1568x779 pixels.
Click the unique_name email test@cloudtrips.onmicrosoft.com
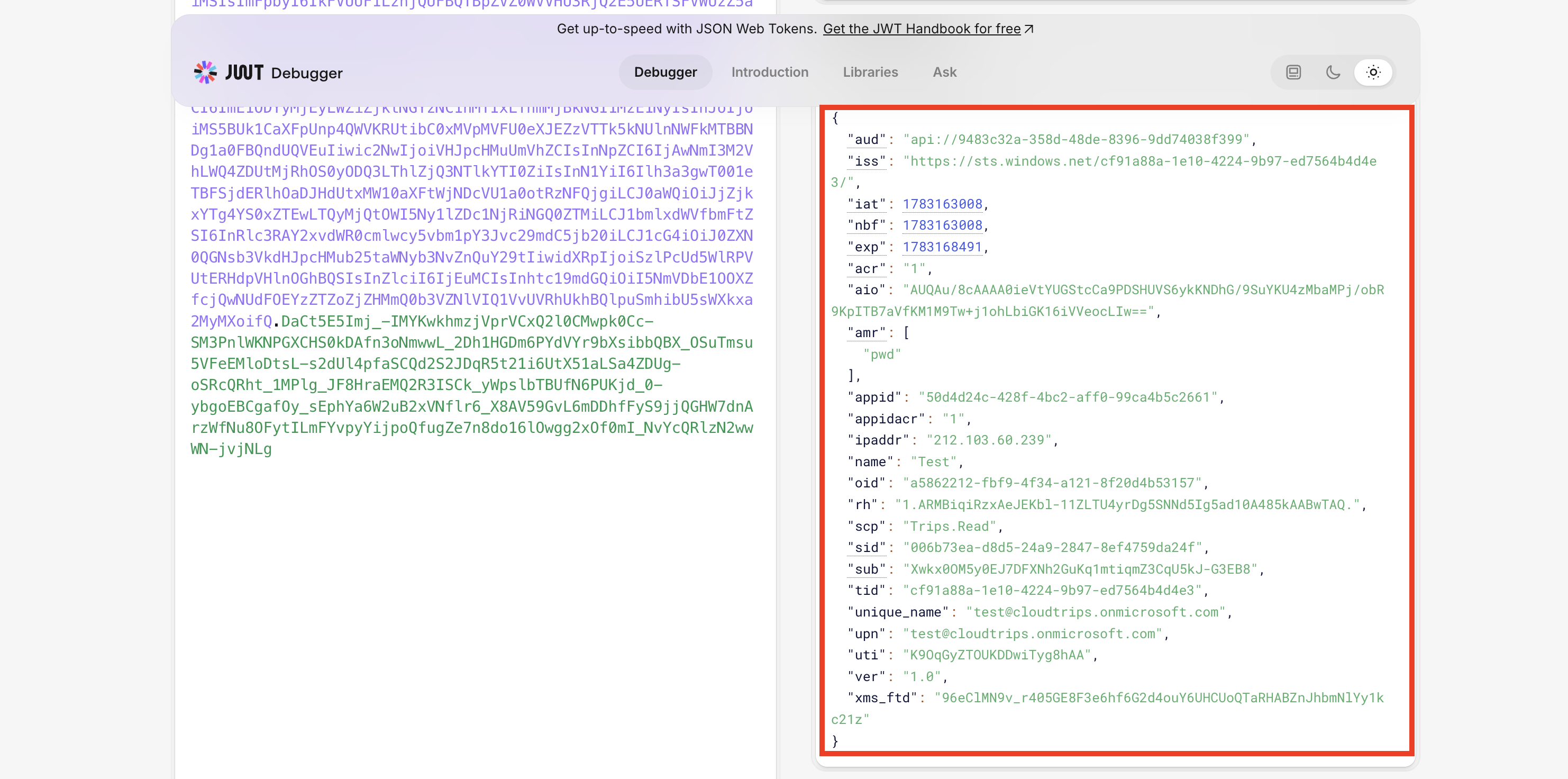click(1096, 612)
